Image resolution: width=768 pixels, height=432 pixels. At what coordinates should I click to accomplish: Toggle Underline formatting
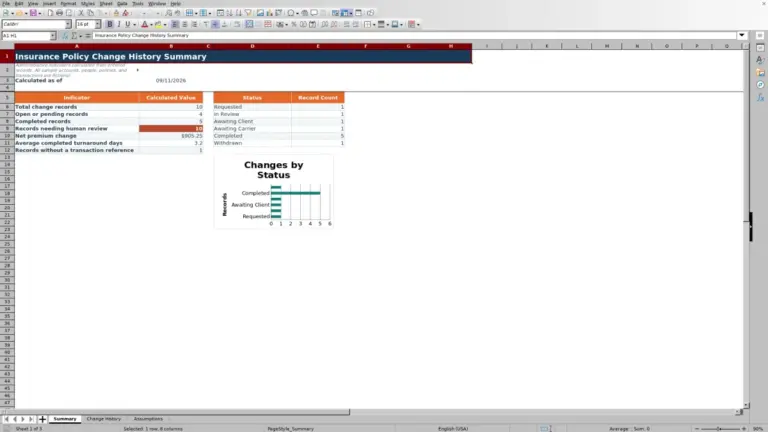(128, 24)
